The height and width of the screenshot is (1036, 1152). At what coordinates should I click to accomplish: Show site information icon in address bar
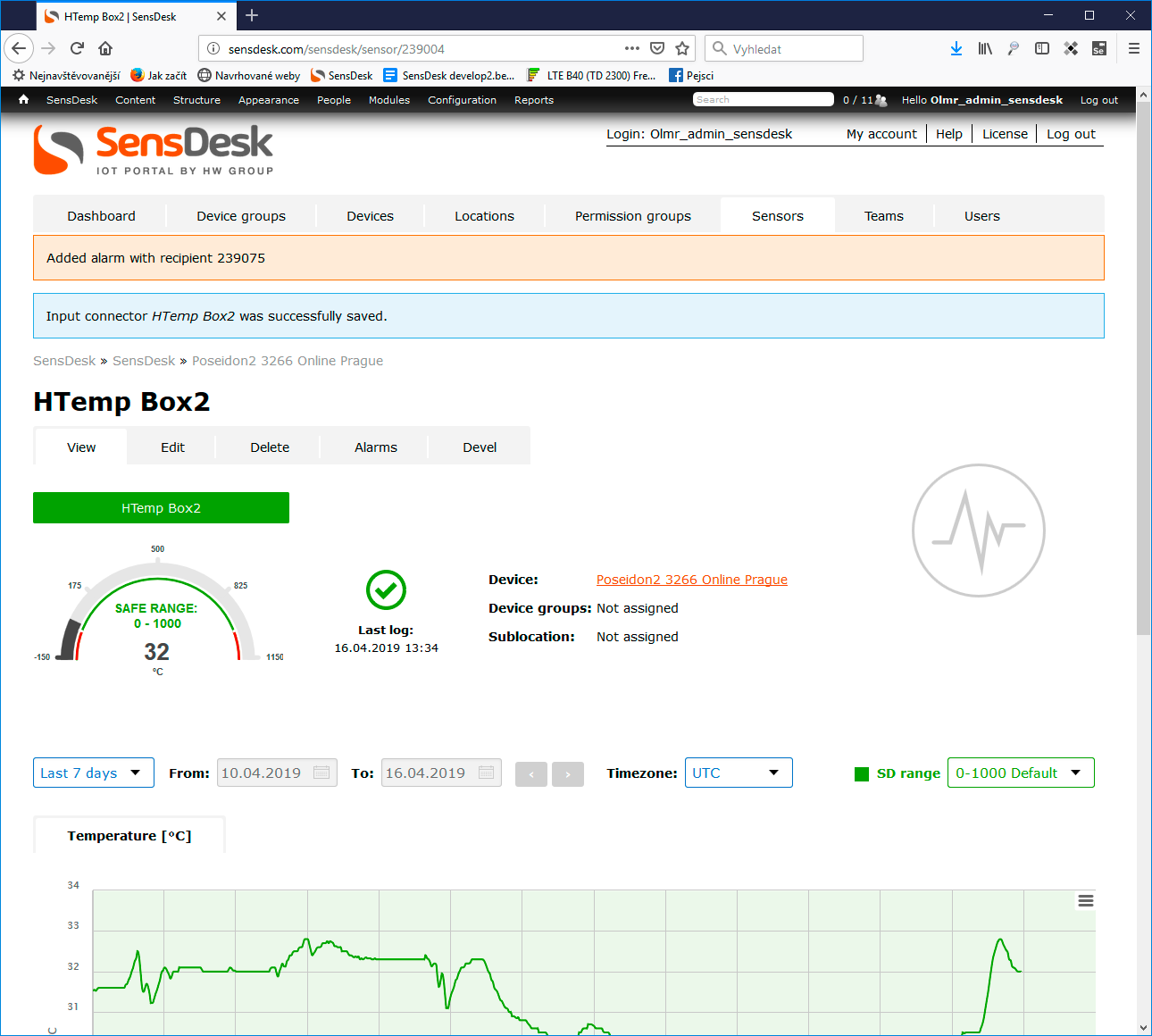[x=213, y=48]
